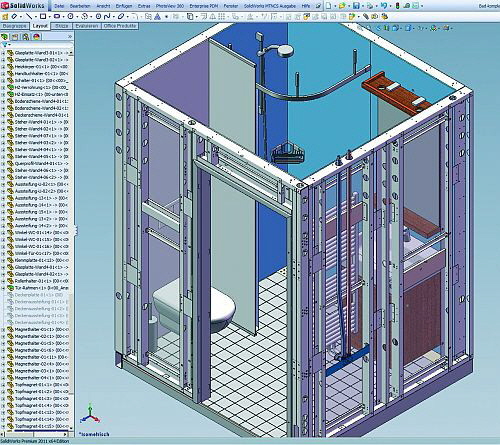
Task: Click the Point sketch tool
Action: (x=166, y=17)
